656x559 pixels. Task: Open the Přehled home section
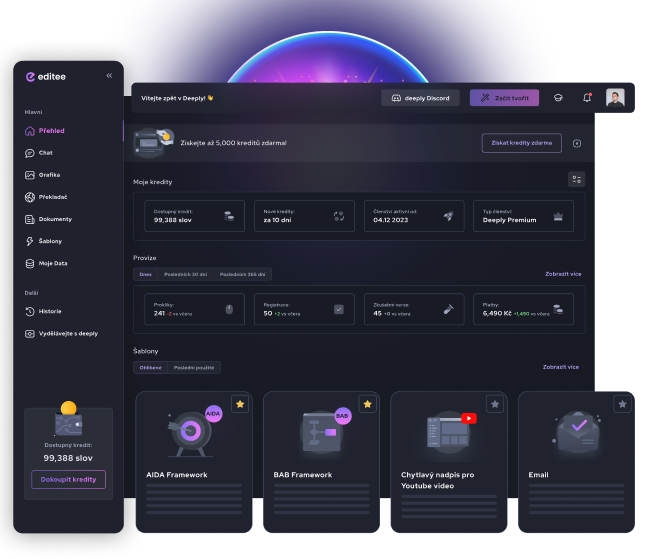pos(45,131)
